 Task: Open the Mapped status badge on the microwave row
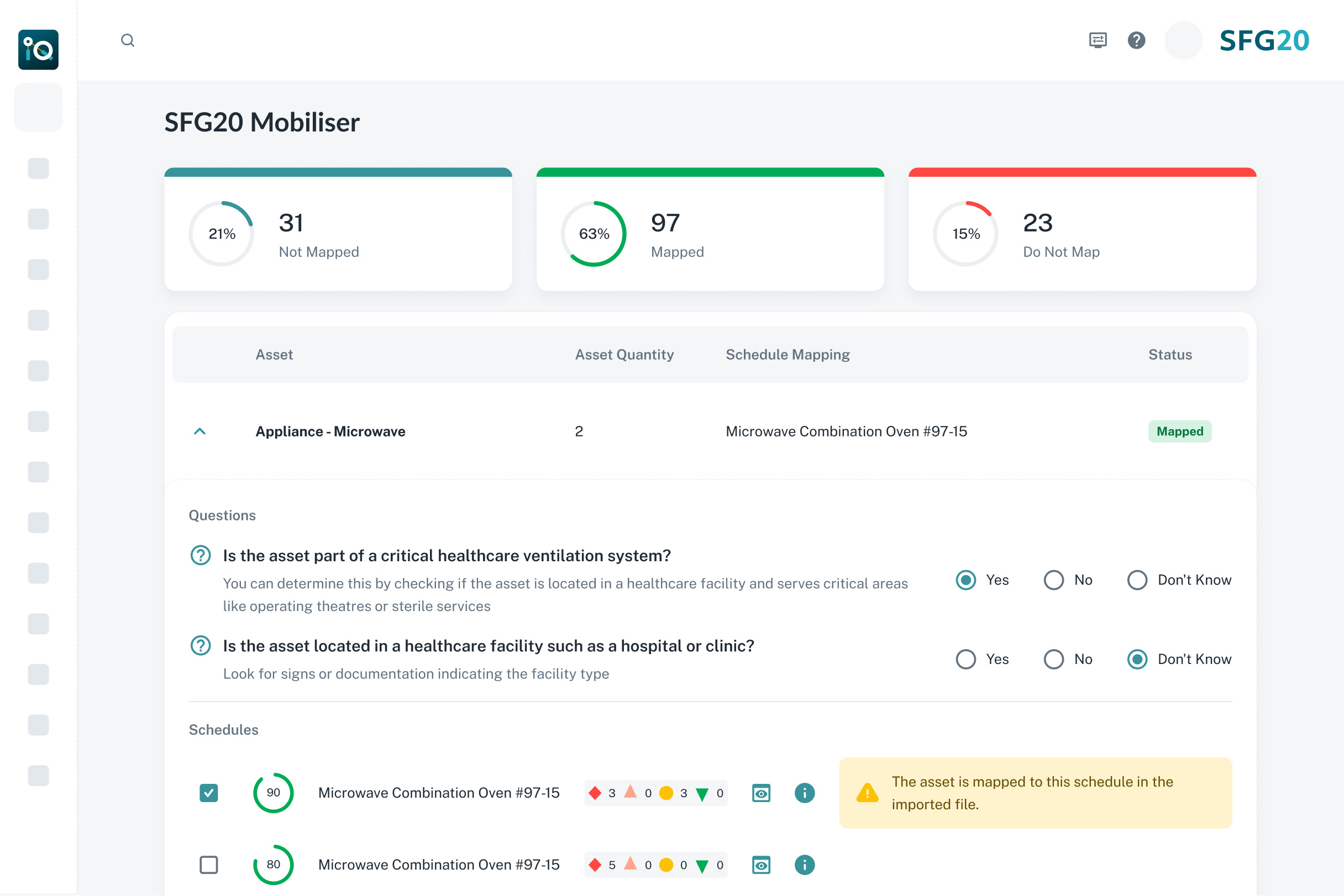[x=1180, y=431]
